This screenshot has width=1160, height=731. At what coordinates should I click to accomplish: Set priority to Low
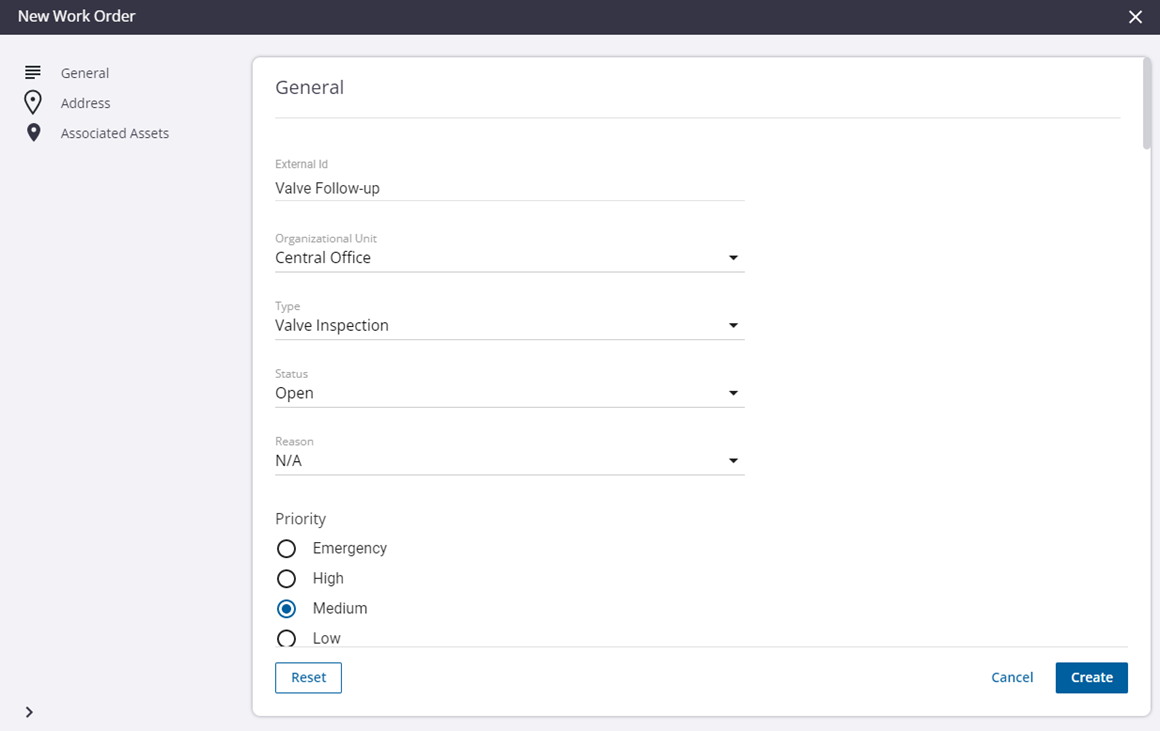[x=287, y=638]
